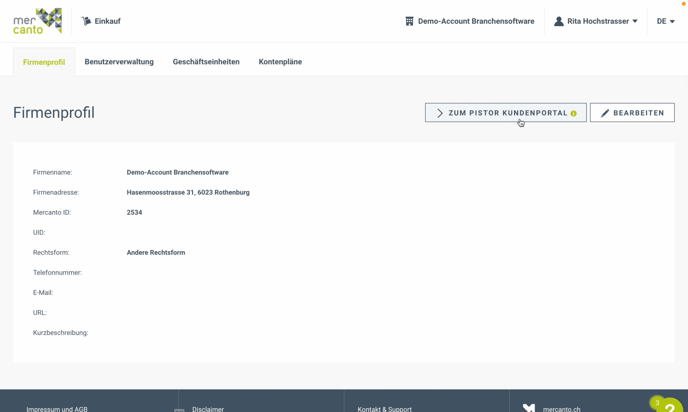Click the building icon beside Demo-Account
Screen dimensions: 688x412
pos(409,21)
